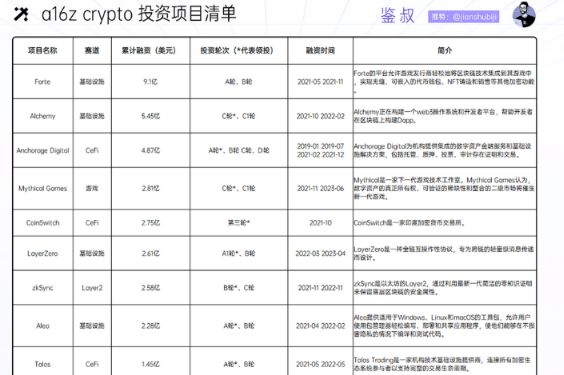Click the Alchemy project name cell
The image size is (564, 375).
[42, 116]
